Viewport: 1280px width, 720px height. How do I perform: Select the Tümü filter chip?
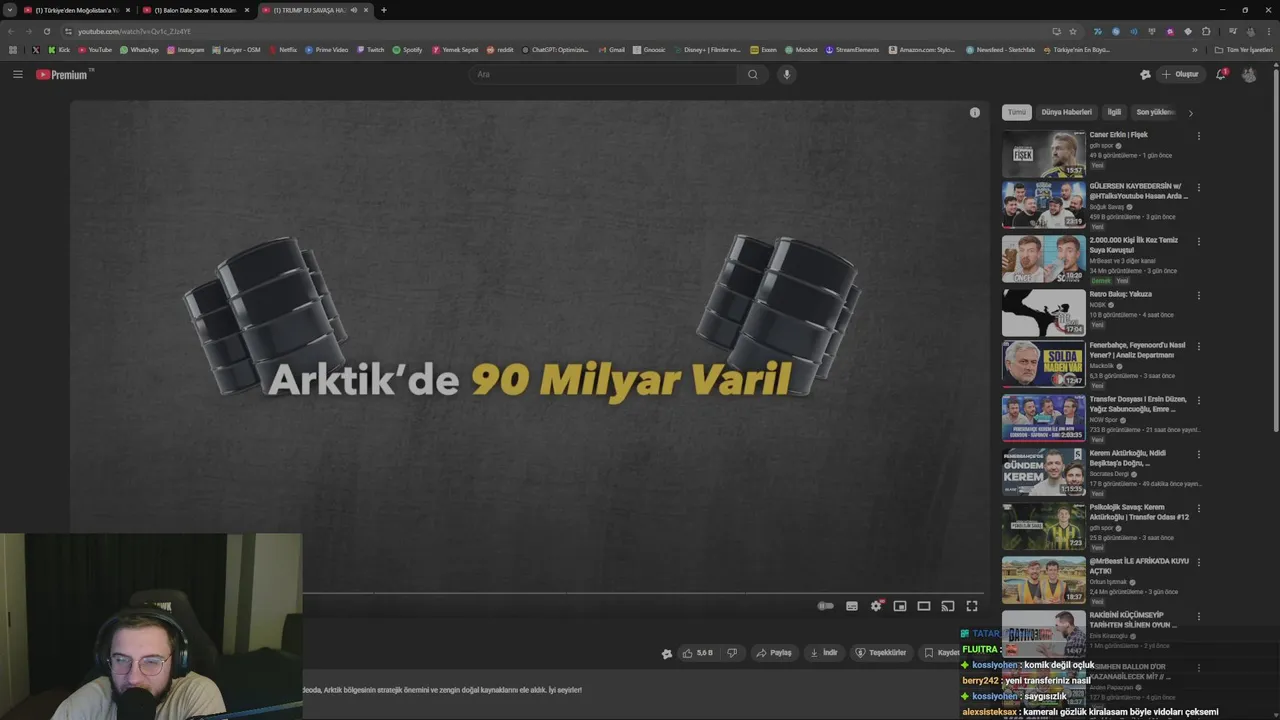tap(1017, 112)
